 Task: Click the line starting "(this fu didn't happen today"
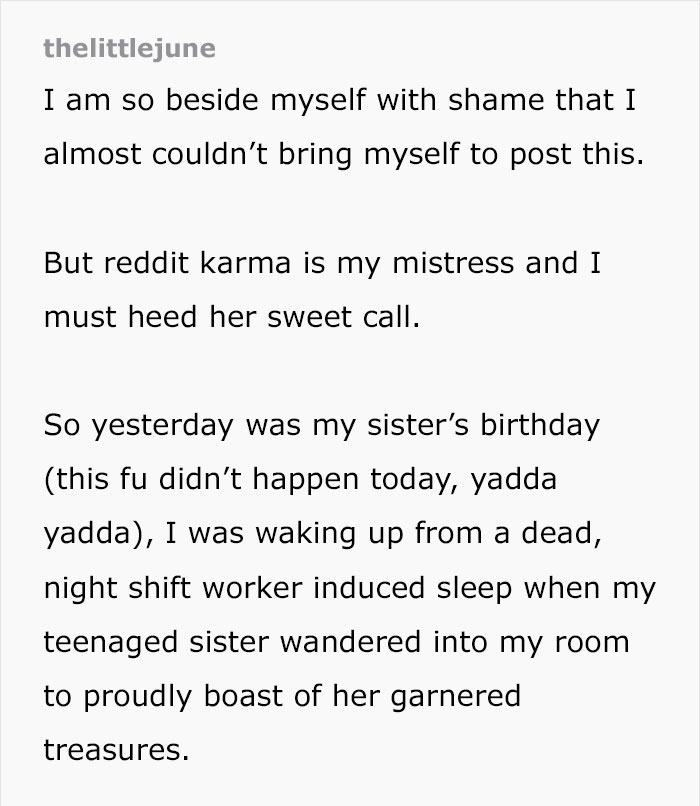pos(299,479)
